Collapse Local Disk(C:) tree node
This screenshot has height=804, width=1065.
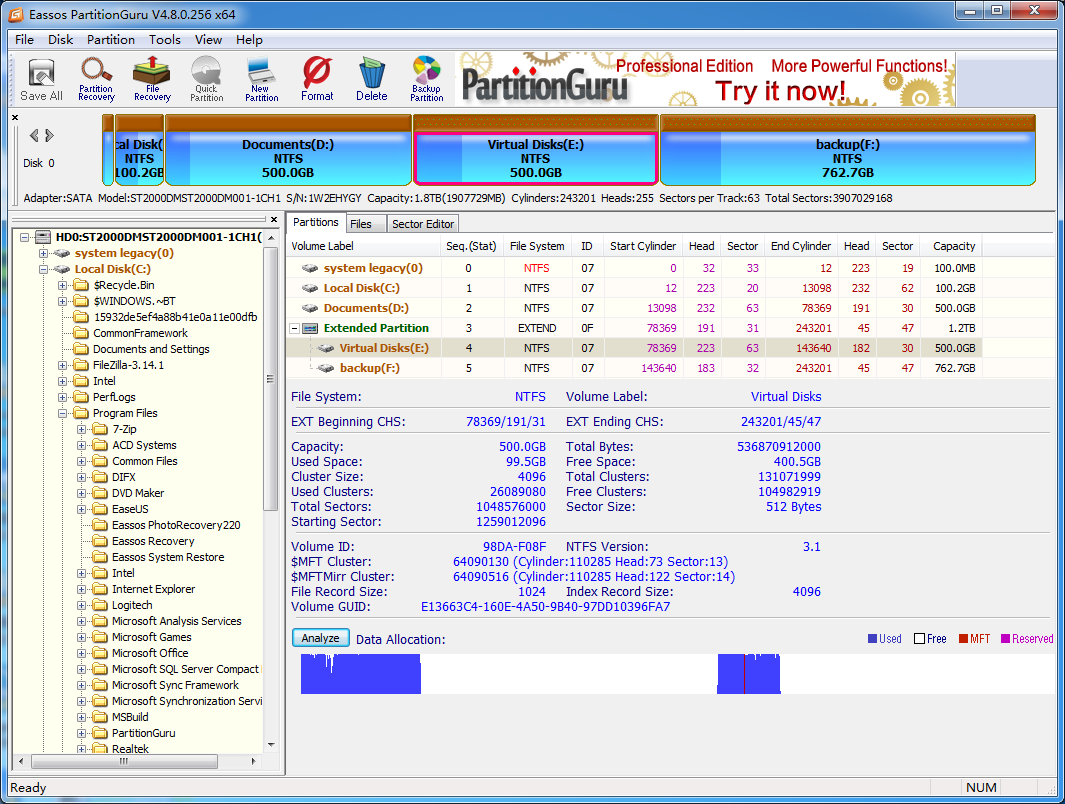[43, 269]
